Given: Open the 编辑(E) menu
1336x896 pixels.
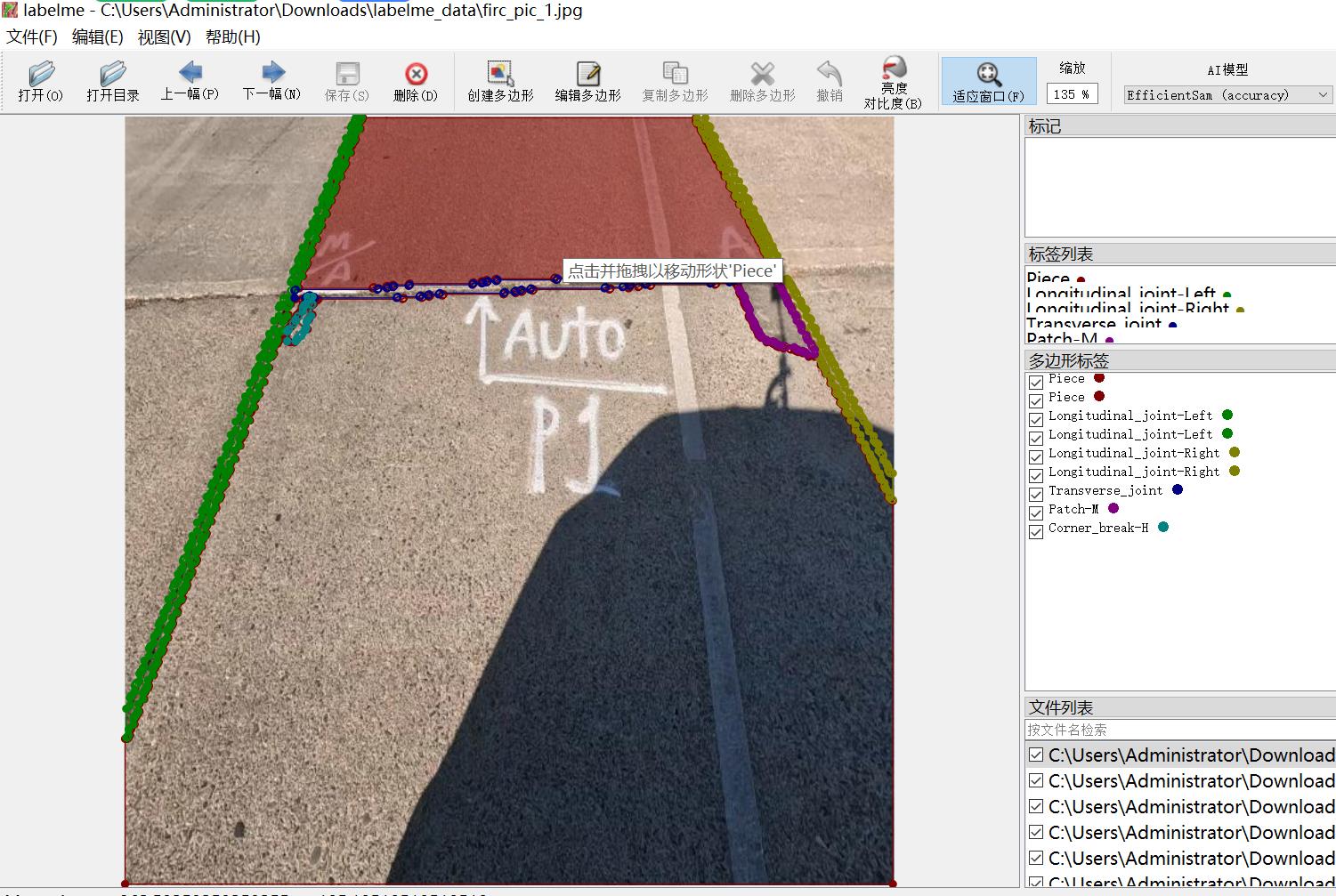Looking at the screenshot, I should (98, 36).
